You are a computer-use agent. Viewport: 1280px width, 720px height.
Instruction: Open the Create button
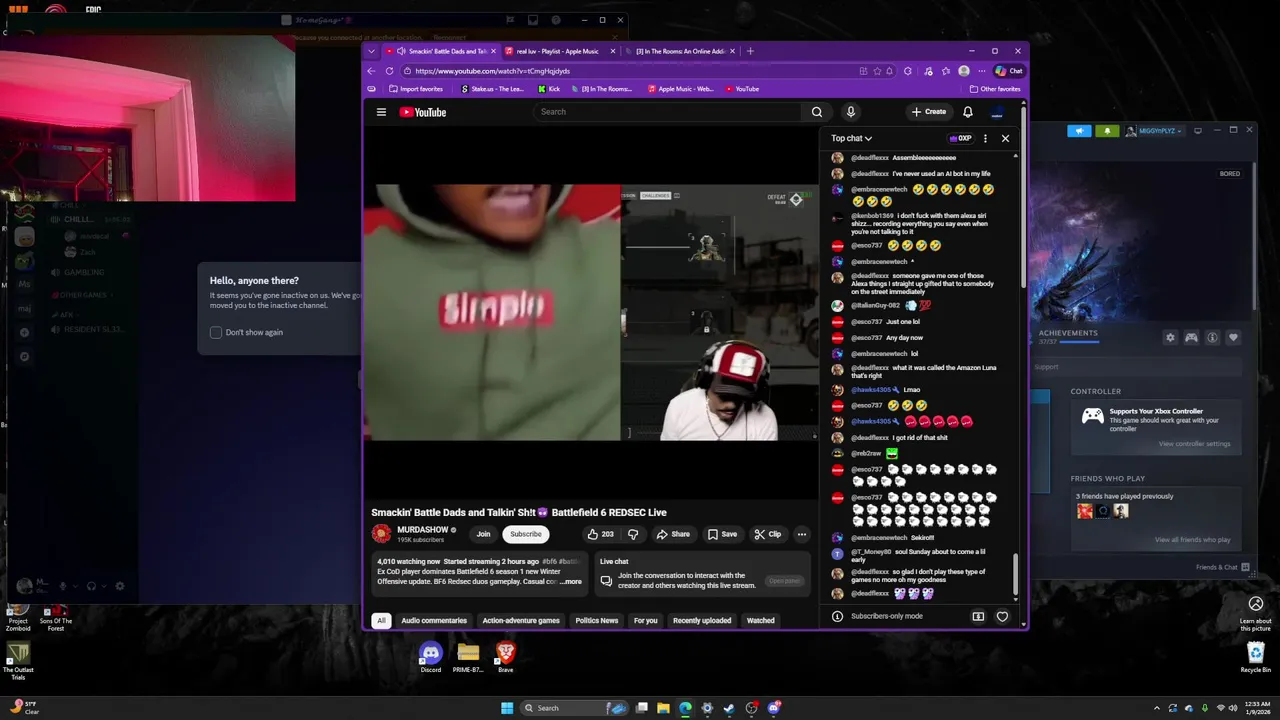click(929, 112)
